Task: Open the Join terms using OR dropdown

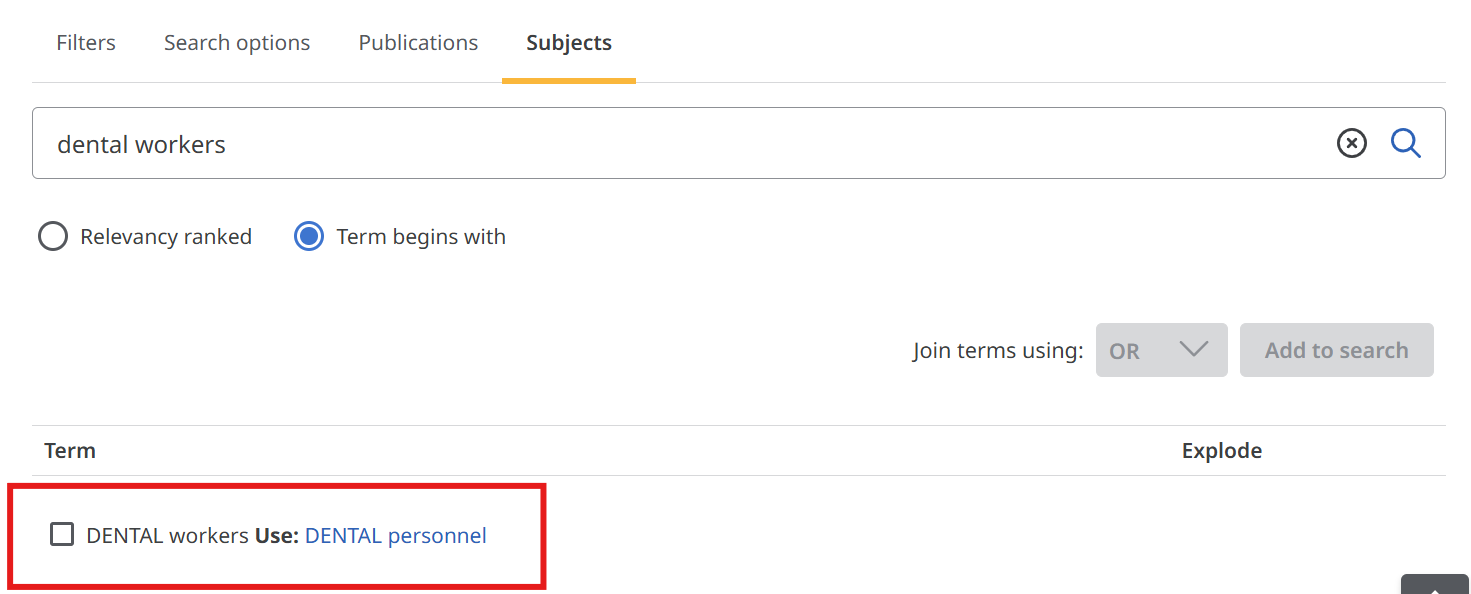Action: pyautogui.click(x=1161, y=350)
